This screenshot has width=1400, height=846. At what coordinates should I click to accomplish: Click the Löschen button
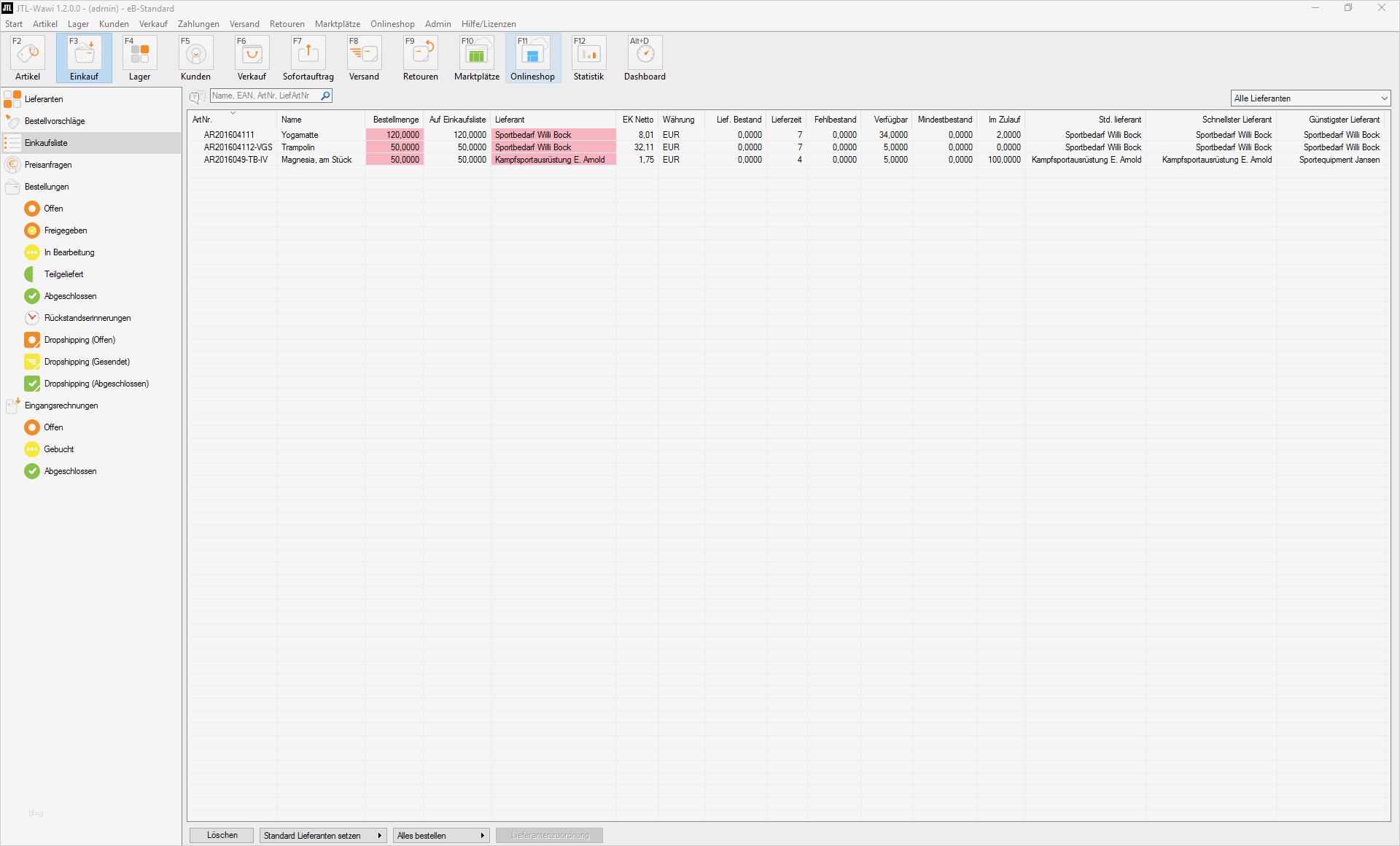click(222, 836)
